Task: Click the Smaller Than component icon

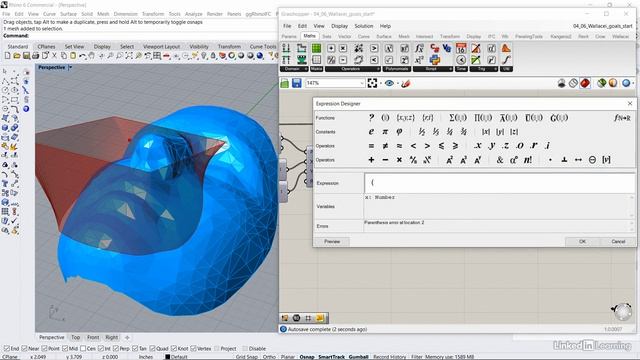Action: pos(374,60)
